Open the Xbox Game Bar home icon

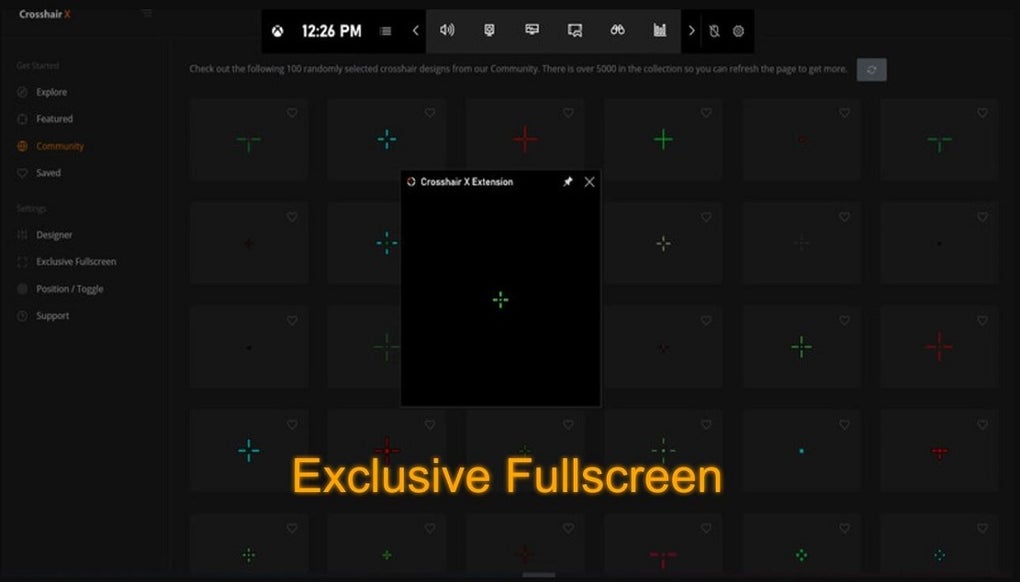point(278,31)
